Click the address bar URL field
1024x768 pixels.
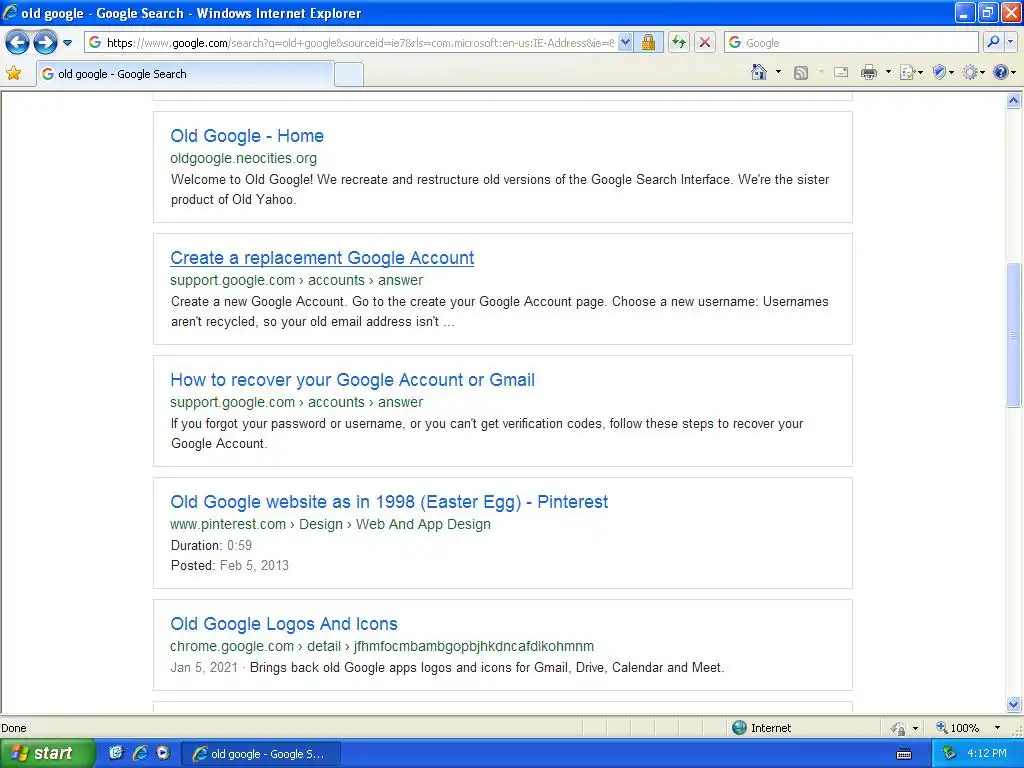click(359, 42)
